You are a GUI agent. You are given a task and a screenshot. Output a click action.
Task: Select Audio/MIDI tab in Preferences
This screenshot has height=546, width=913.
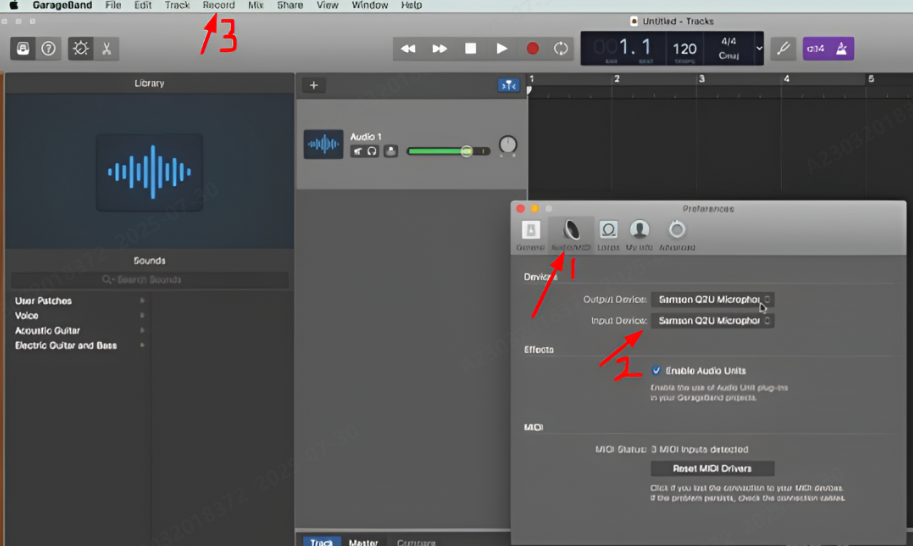tap(571, 236)
